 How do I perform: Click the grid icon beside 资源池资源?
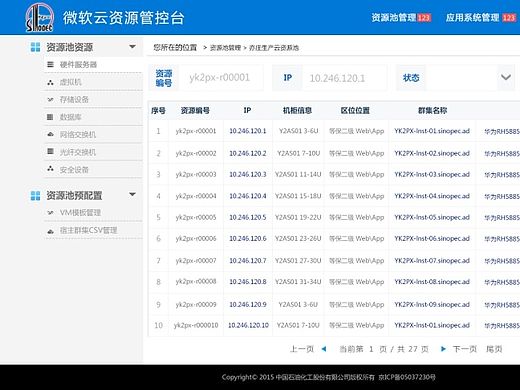[x=35, y=47]
